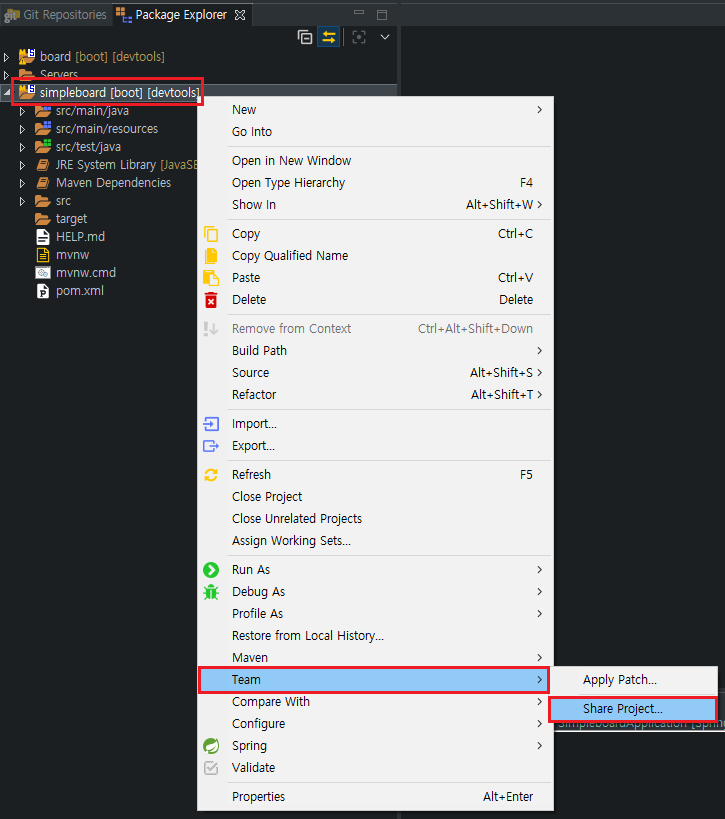Click Export... menu entry

point(375,446)
